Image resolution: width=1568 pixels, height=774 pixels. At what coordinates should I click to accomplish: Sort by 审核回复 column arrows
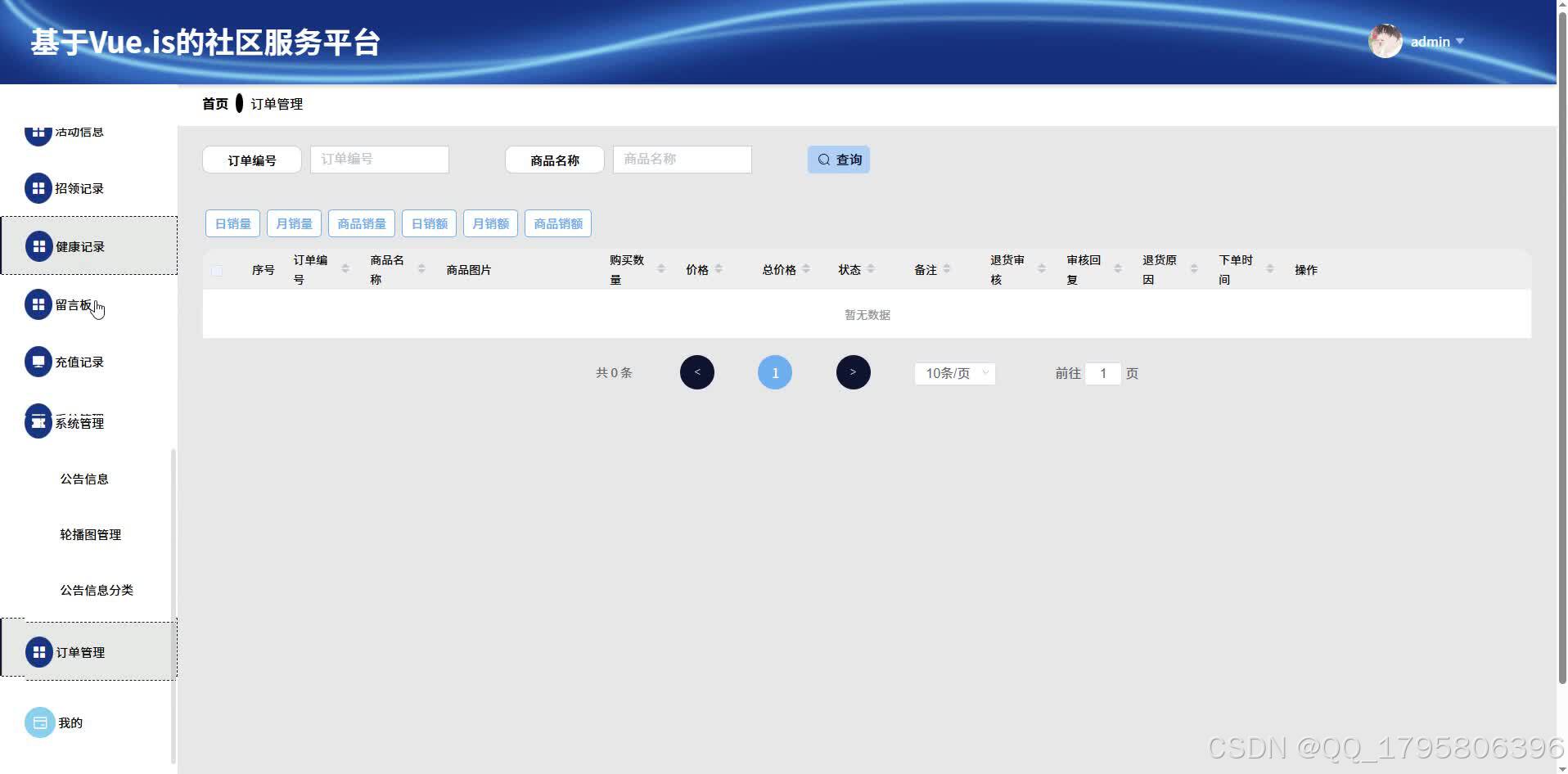tap(1118, 268)
